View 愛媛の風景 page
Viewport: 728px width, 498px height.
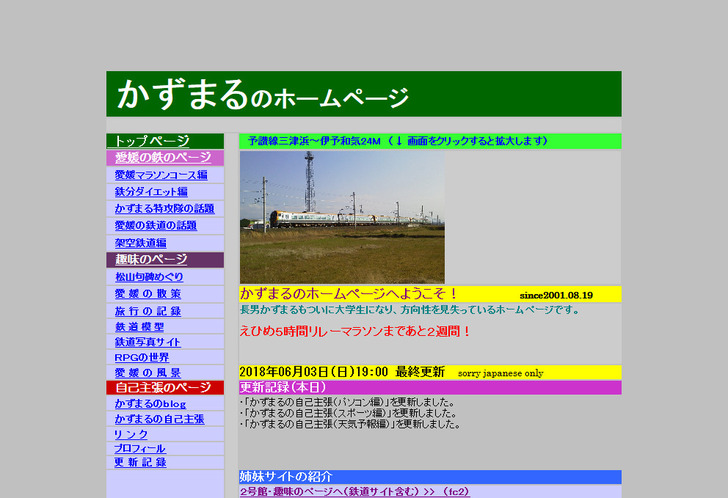(x=147, y=373)
